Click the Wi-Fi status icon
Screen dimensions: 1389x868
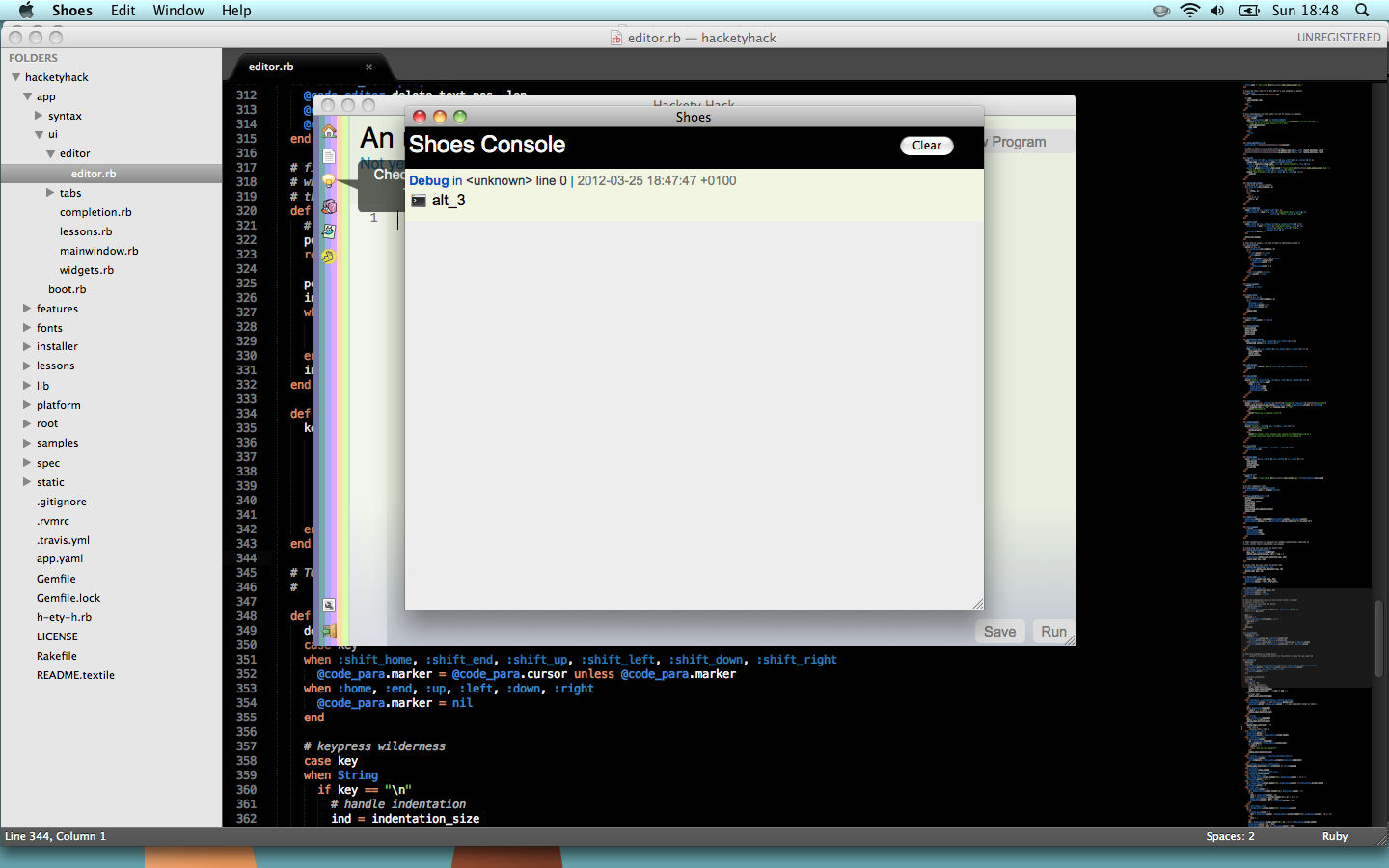(1190, 11)
